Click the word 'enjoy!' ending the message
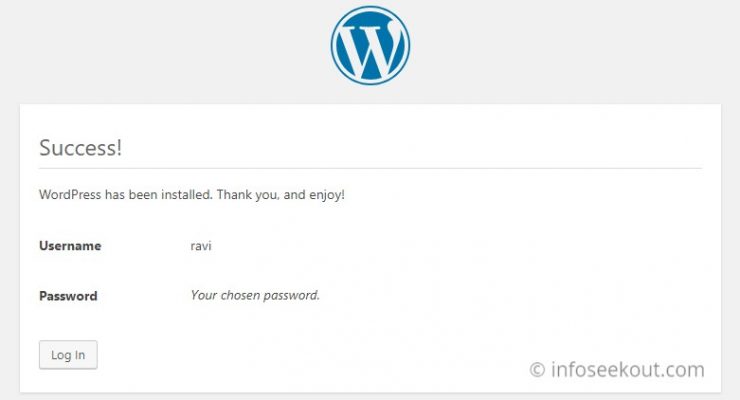This screenshot has width=740, height=400. pos(327,195)
